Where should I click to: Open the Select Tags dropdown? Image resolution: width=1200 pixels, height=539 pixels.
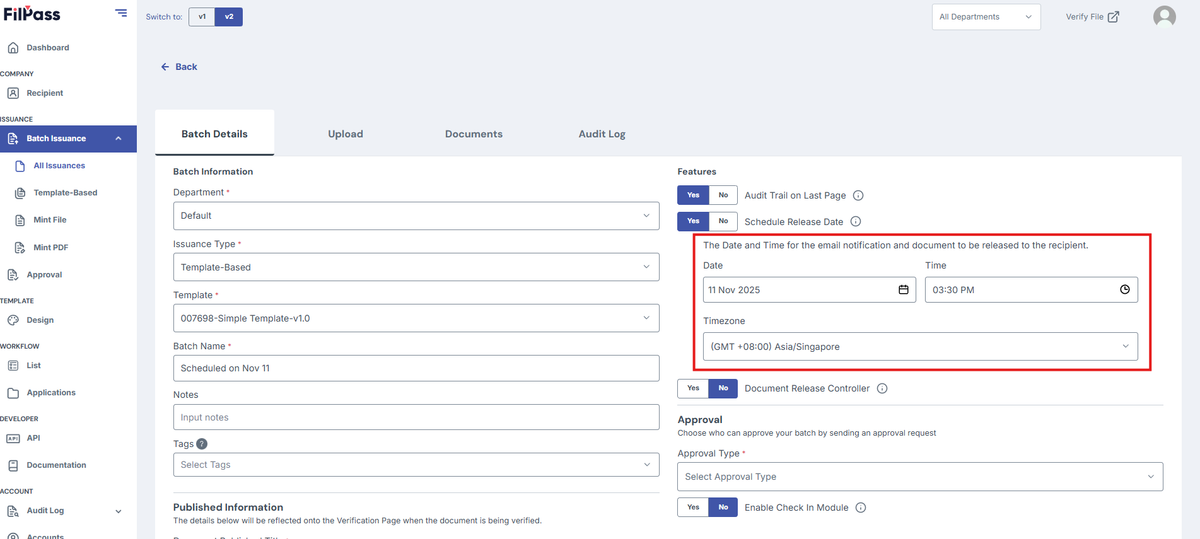pyautogui.click(x=416, y=465)
